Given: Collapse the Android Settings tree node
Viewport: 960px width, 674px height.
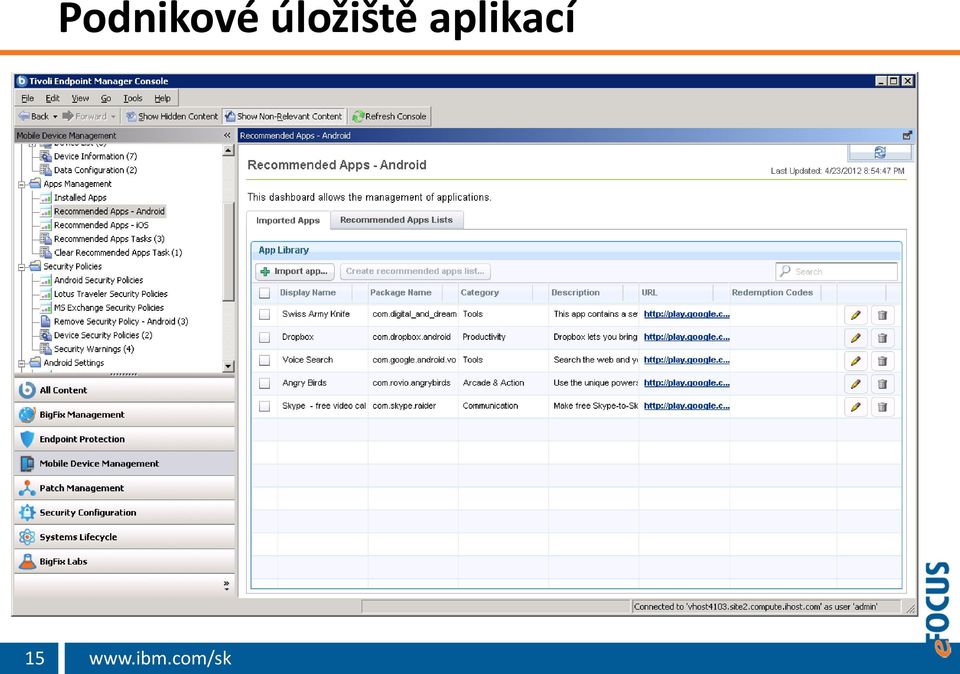Looking at the screenshot, I should point(22,362).
